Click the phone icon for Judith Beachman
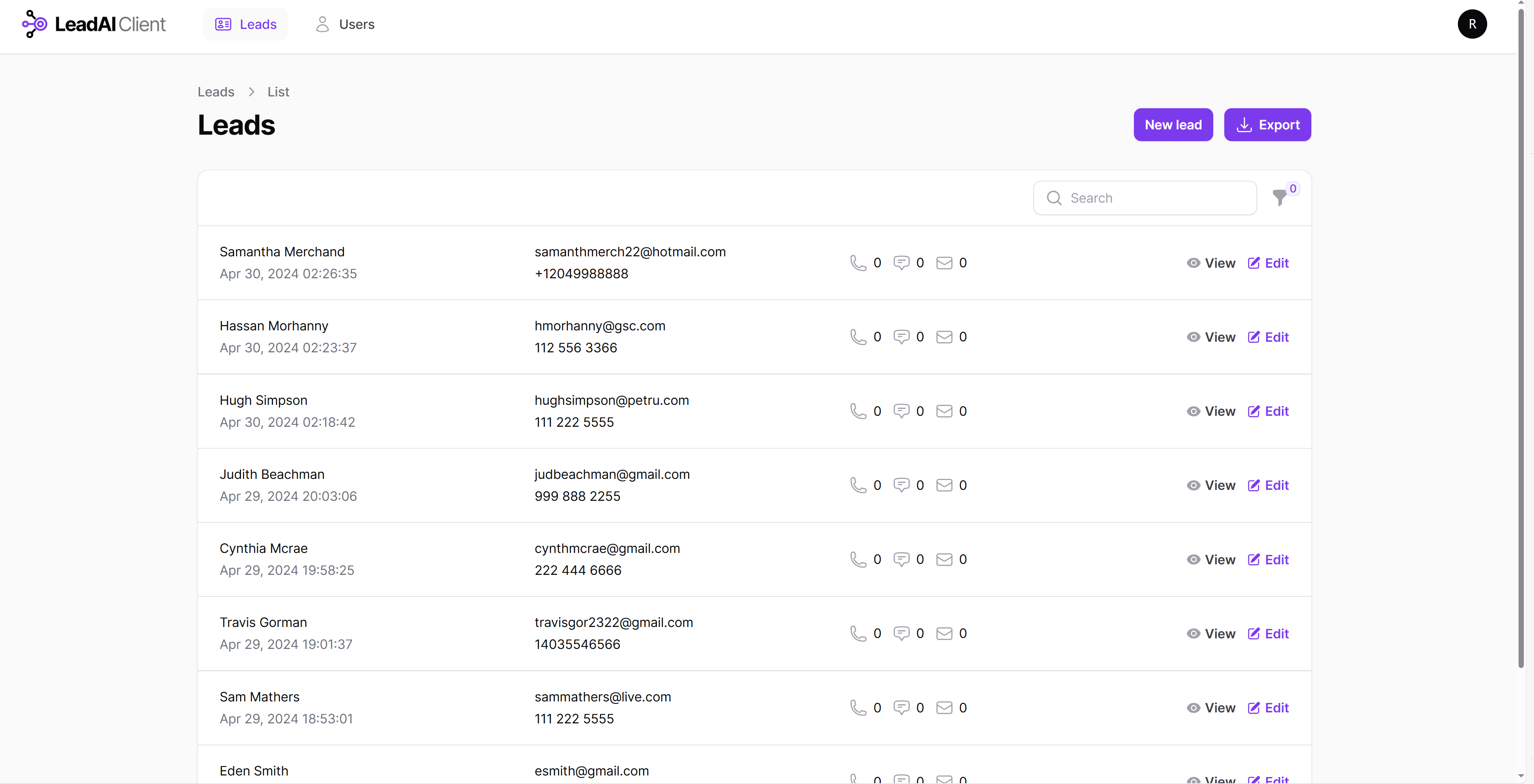Viewport: 1534px width, 784px height. tap(857, 485)
